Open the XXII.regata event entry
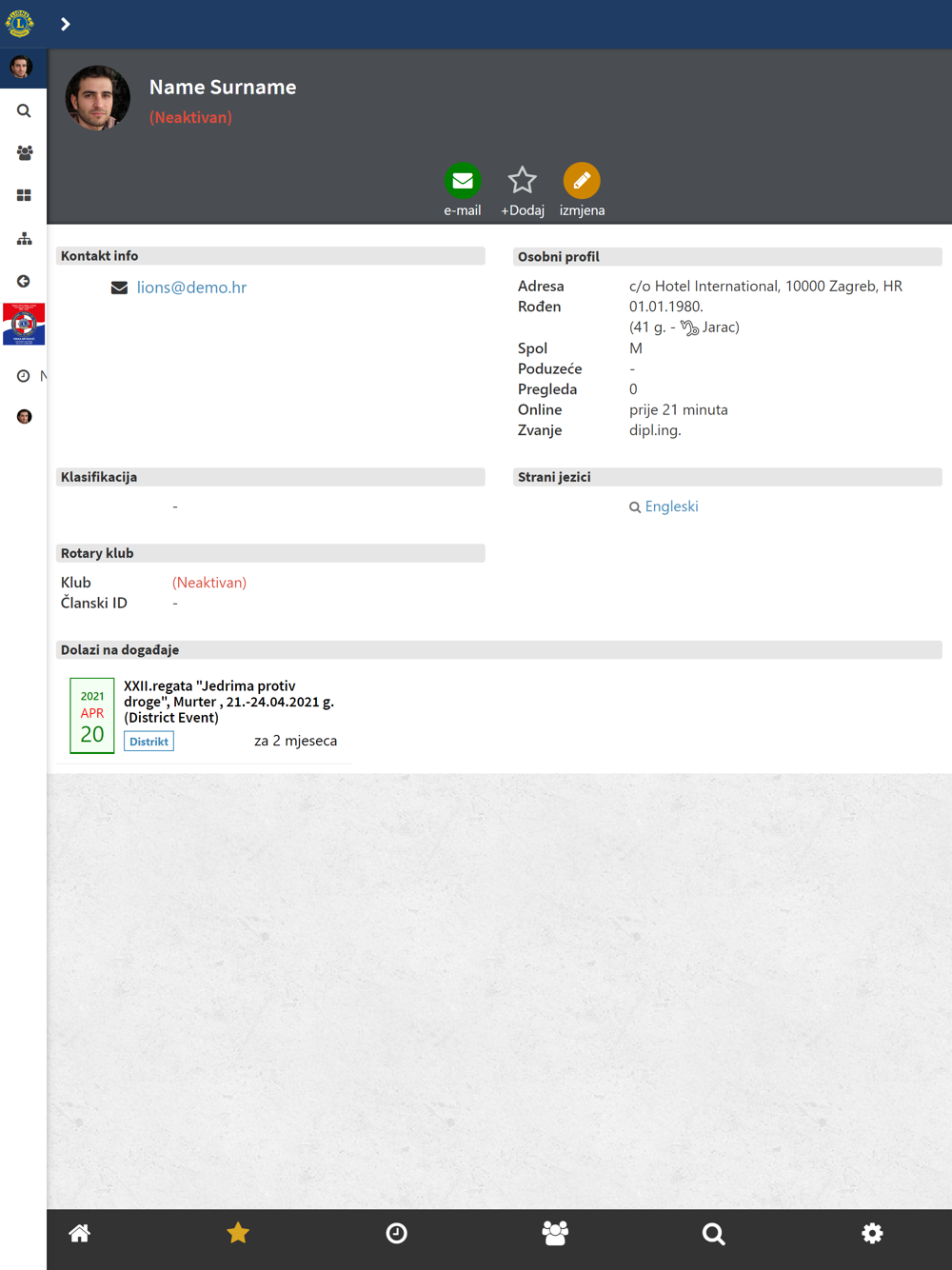 (x=228, y=702)
